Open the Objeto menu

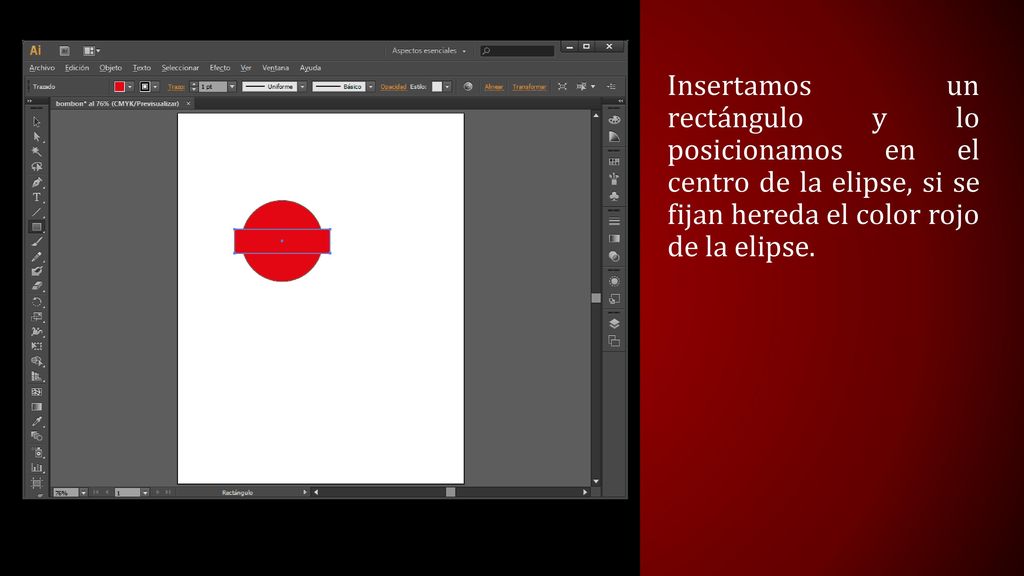click(x=110, y=68)
